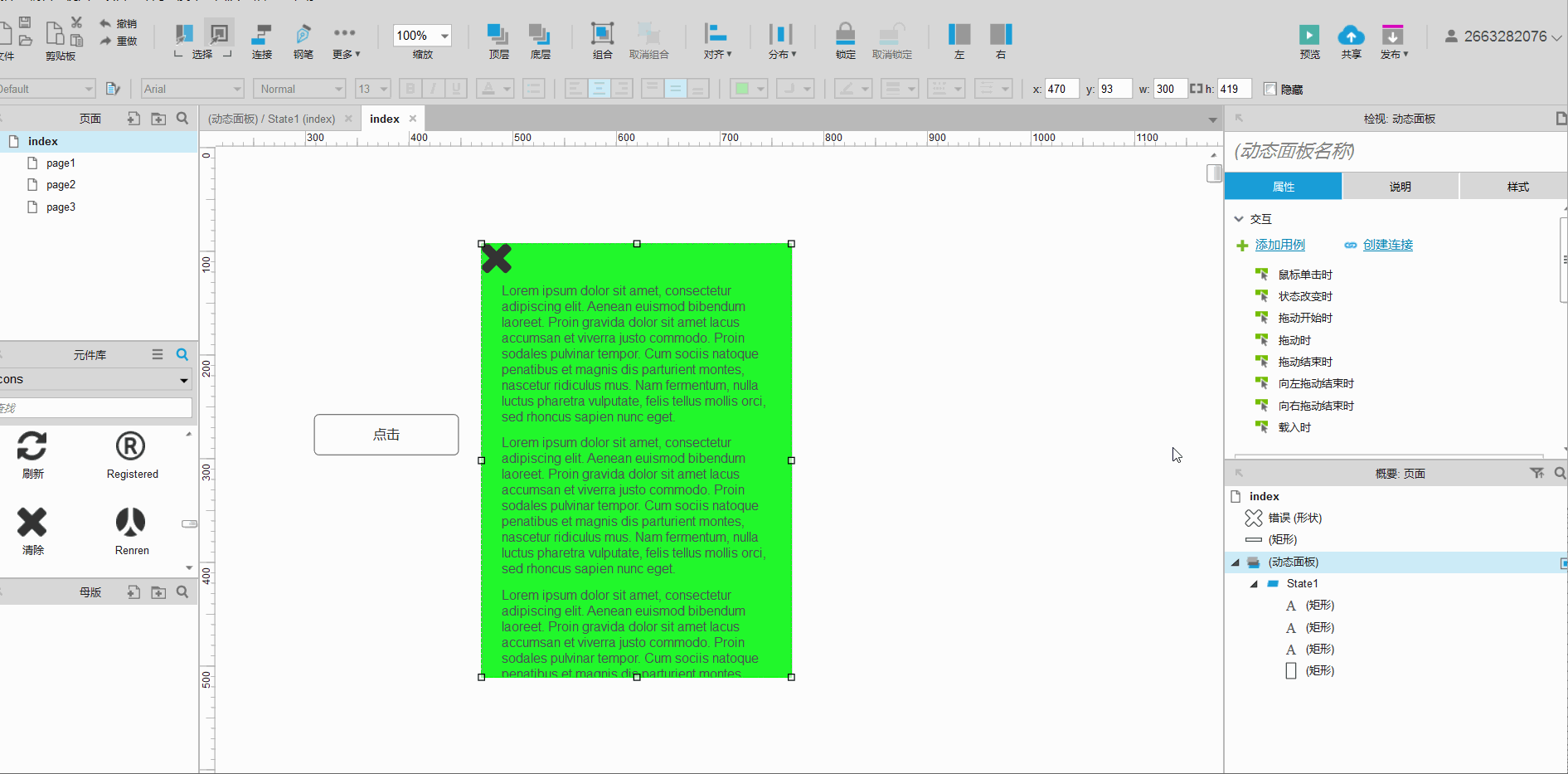Close the index canvas tab

[x=413, y=119]
